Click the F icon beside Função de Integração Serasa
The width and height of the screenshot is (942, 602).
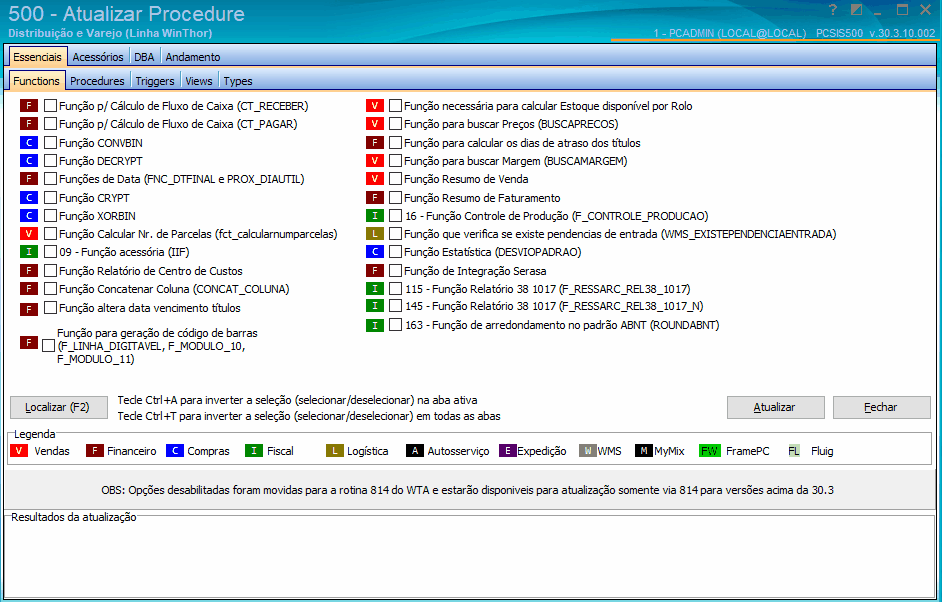pyautogui.click(x=375, y=271)
